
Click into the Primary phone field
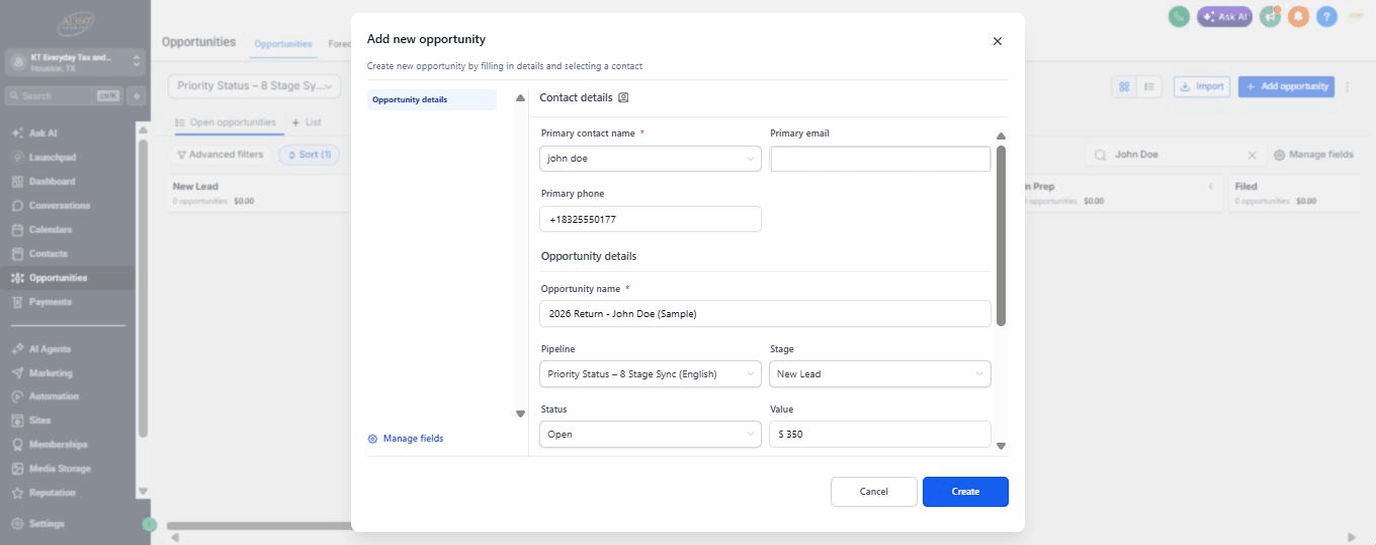650,219
